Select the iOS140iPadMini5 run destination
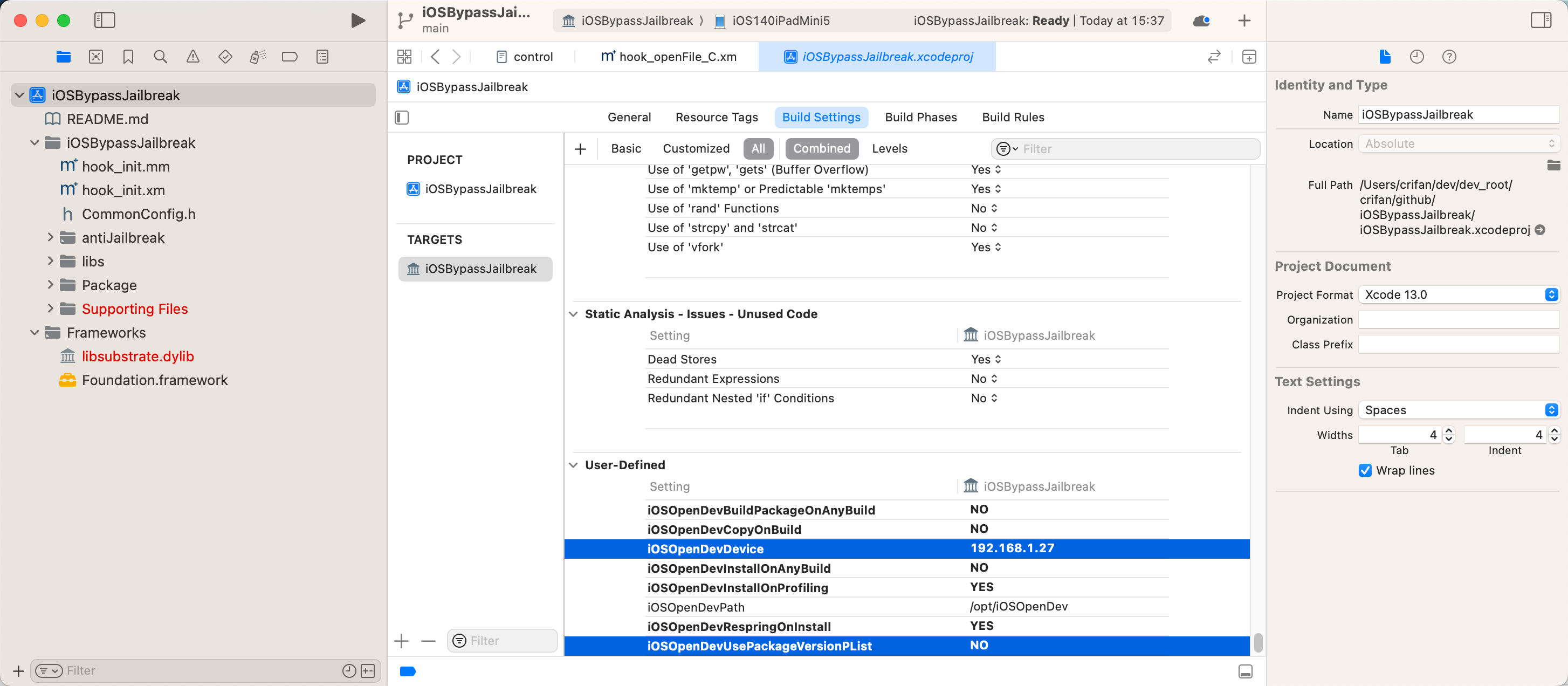The height and width of the screenshot is (686, 1568). click(772, 20)
